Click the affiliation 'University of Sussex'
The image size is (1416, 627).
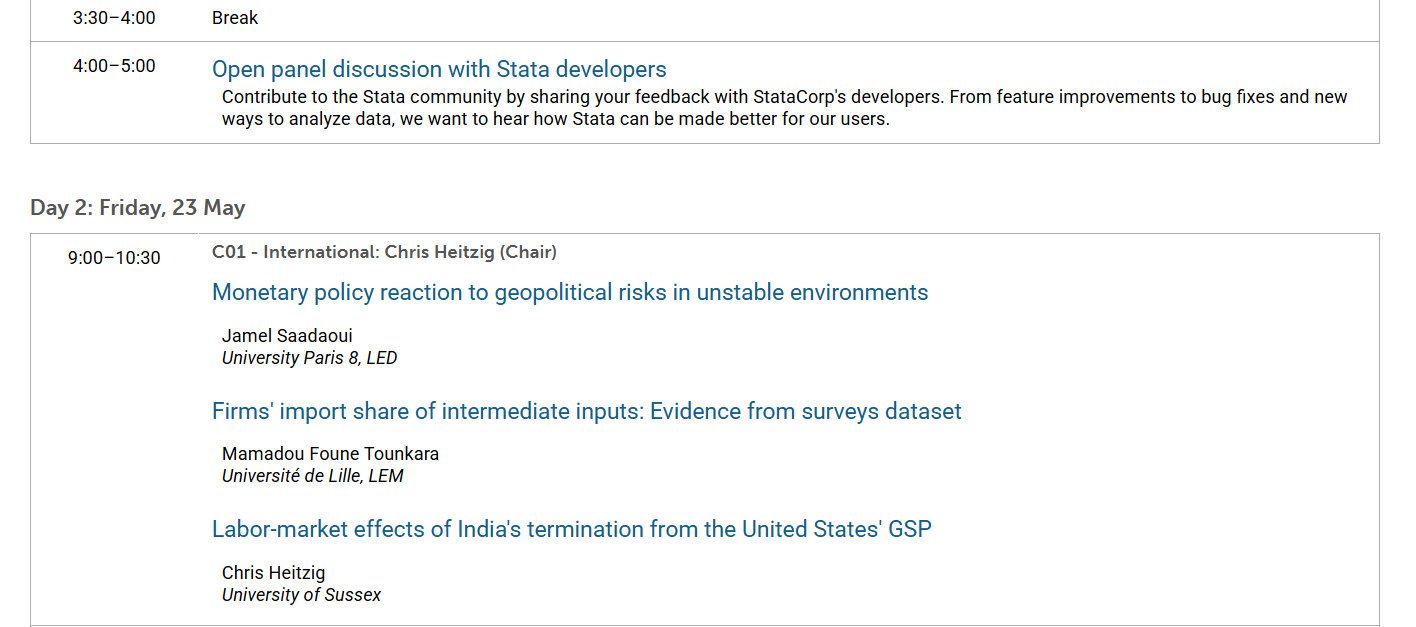click(301, 595)
